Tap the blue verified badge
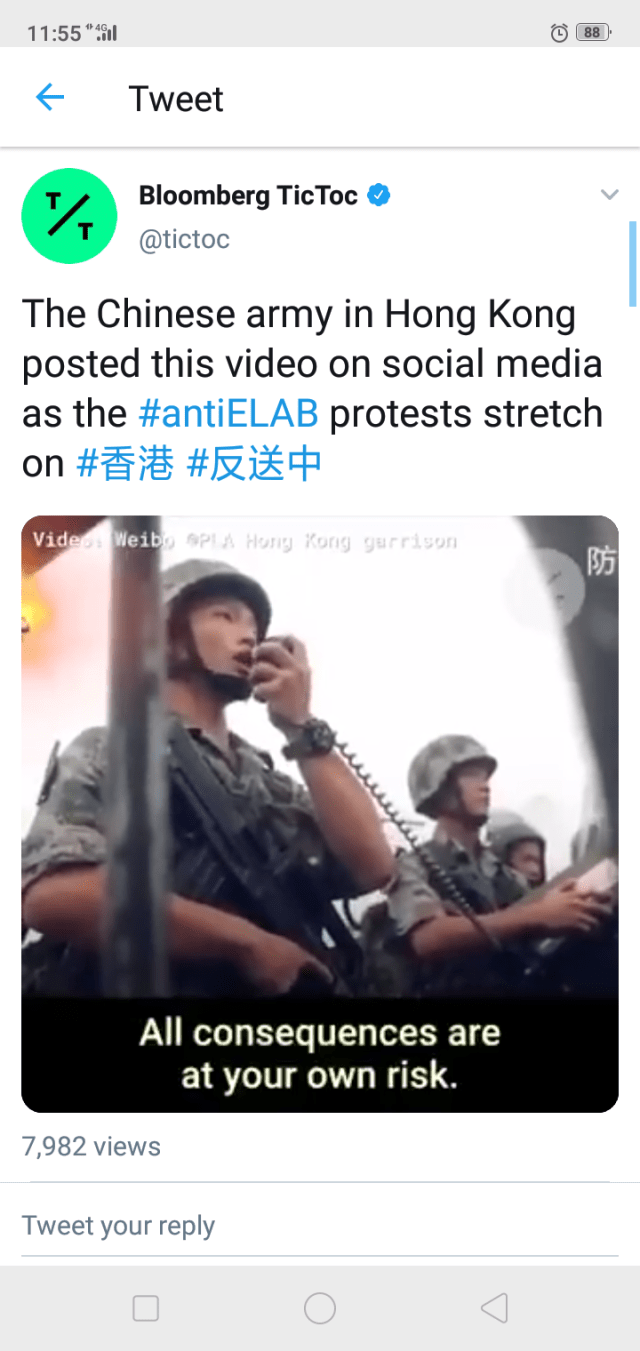 point(379,195)
